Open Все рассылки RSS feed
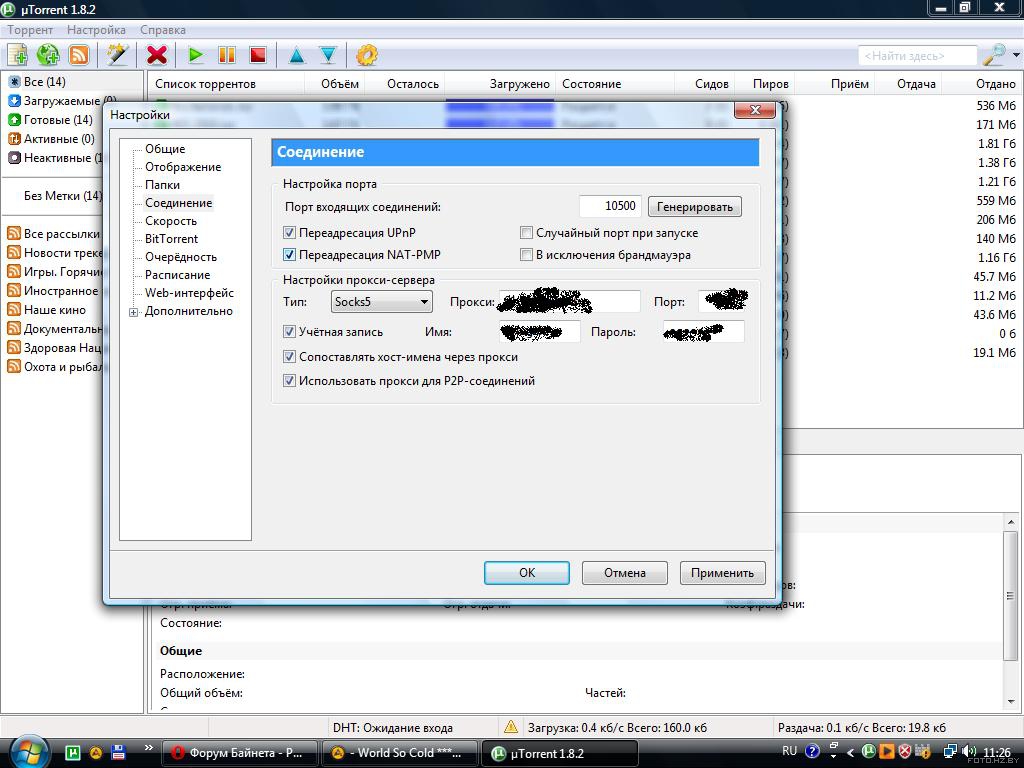Screen dimensions: 1024x768 54,233
